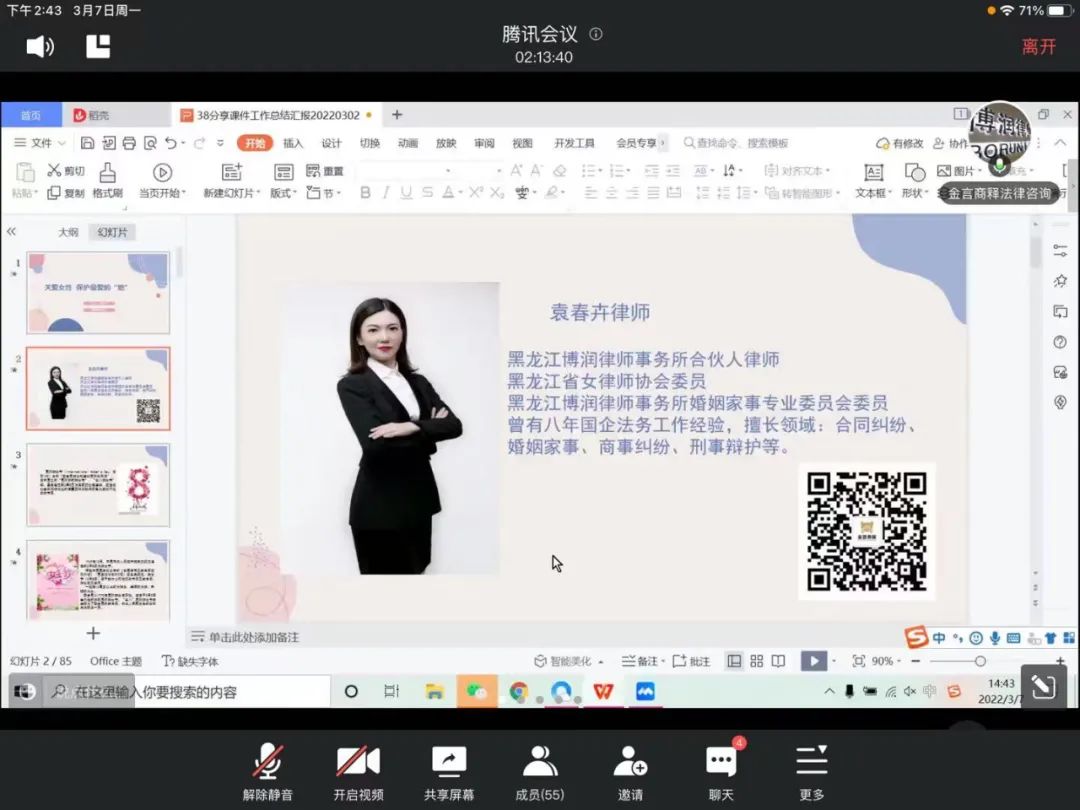
Task: Switch to the 首页 tab in WPS
Action: (31, 115)
